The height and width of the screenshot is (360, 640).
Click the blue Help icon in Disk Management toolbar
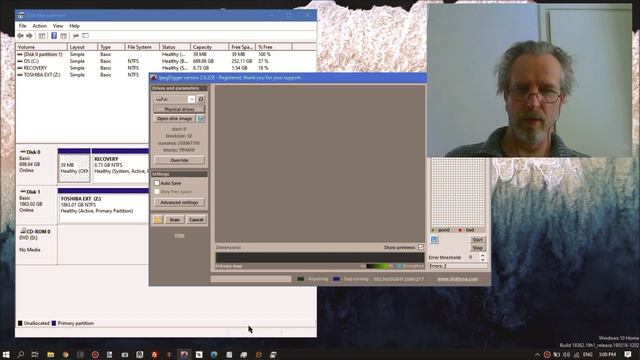54,36
